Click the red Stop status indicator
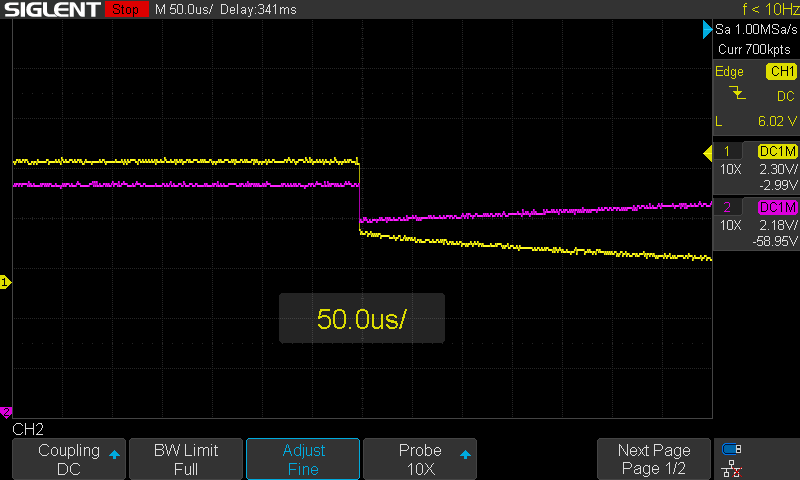Viewport: 800px width, 480px height. (x=126, y=9)
